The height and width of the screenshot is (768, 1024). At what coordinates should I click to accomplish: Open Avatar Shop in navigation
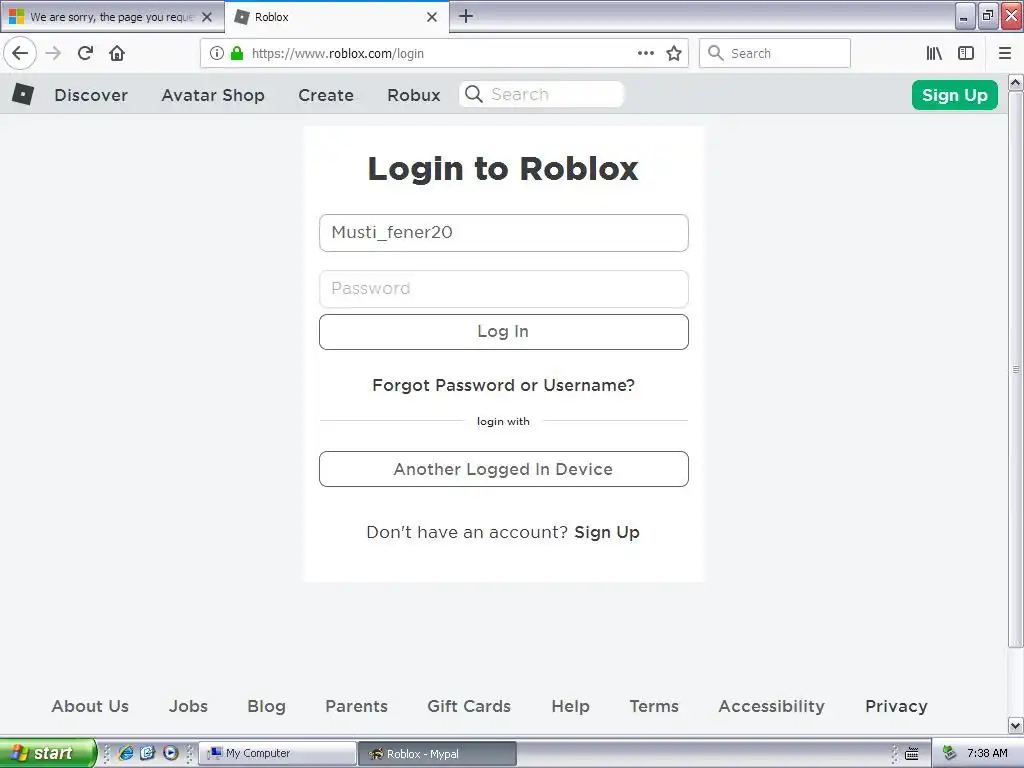pyautogui.click(x=213, y=95)
